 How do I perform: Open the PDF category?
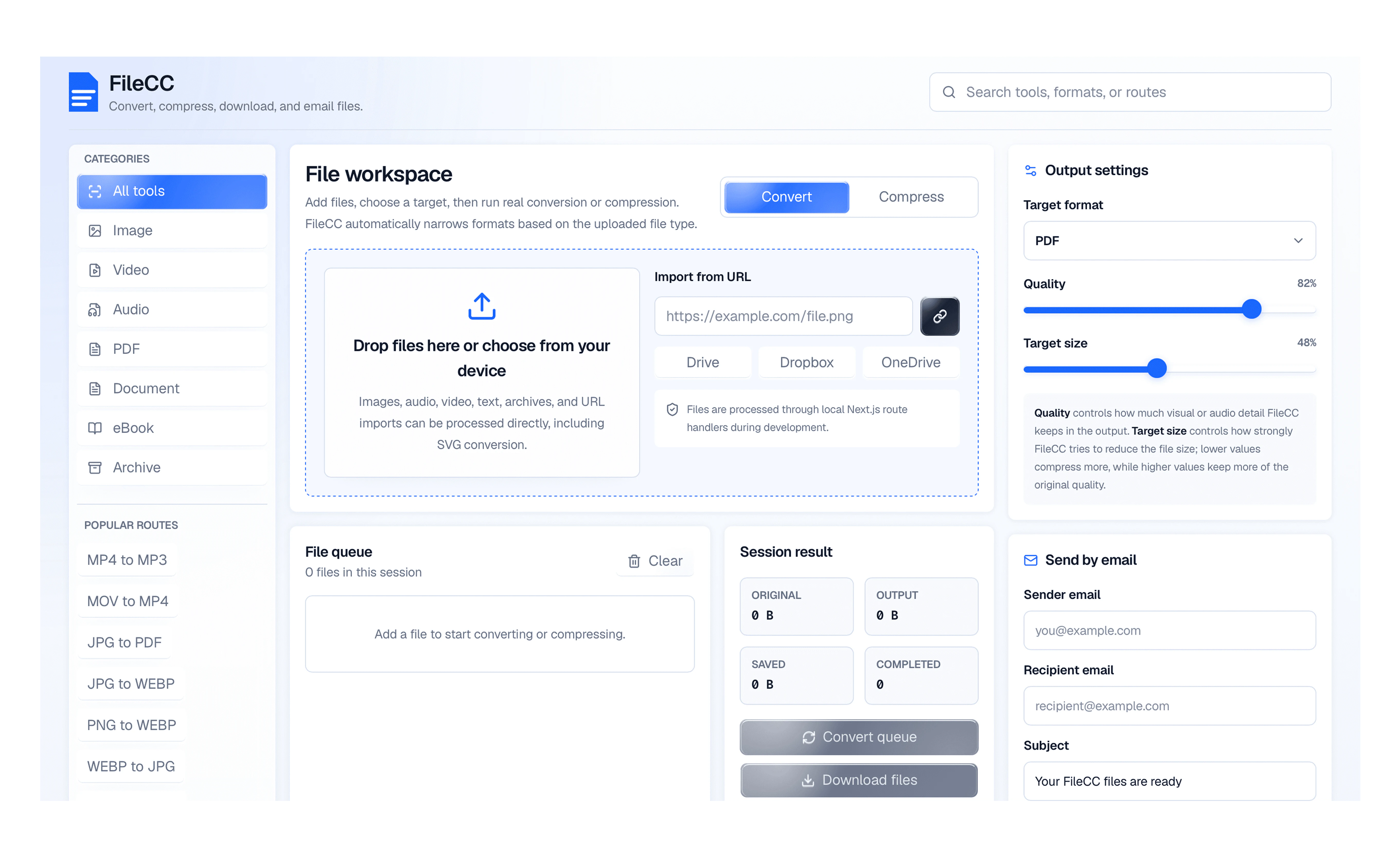172,349
